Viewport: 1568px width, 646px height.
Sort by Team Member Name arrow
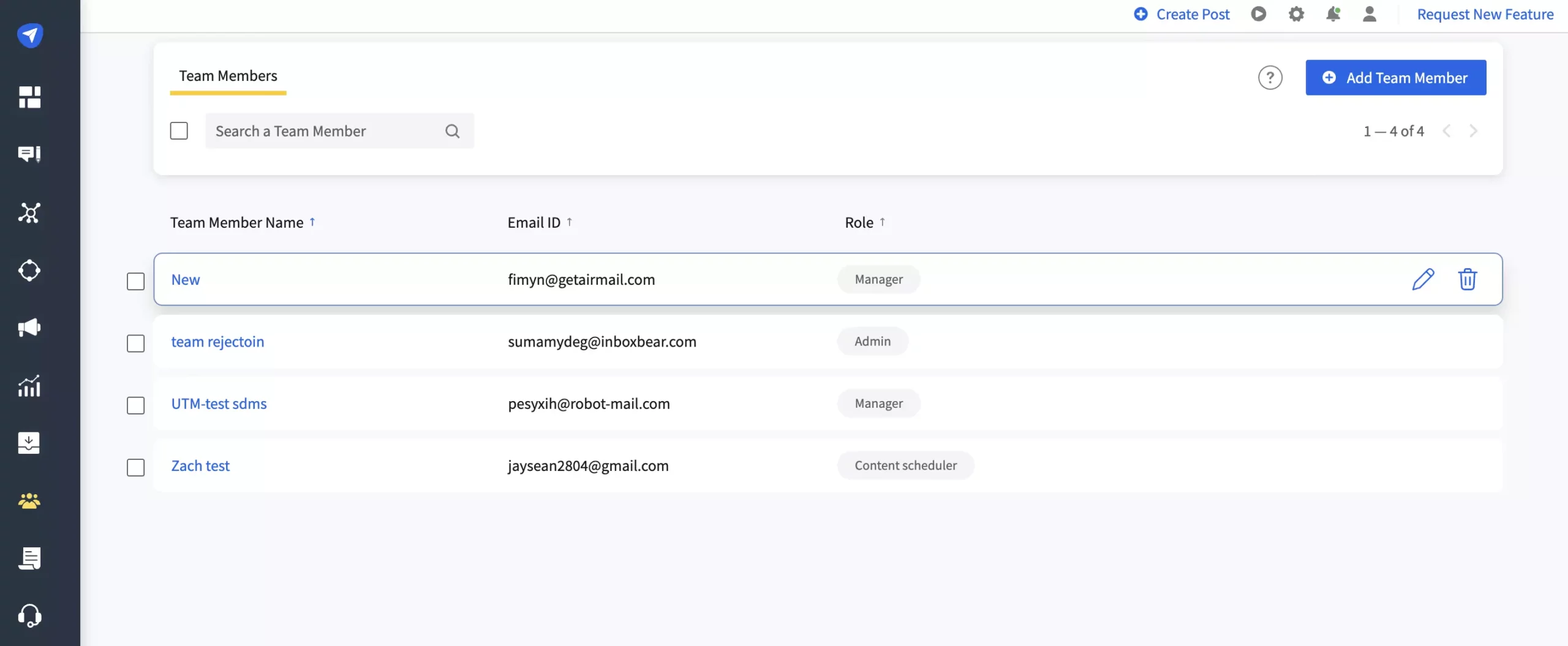tap(312, 222)
